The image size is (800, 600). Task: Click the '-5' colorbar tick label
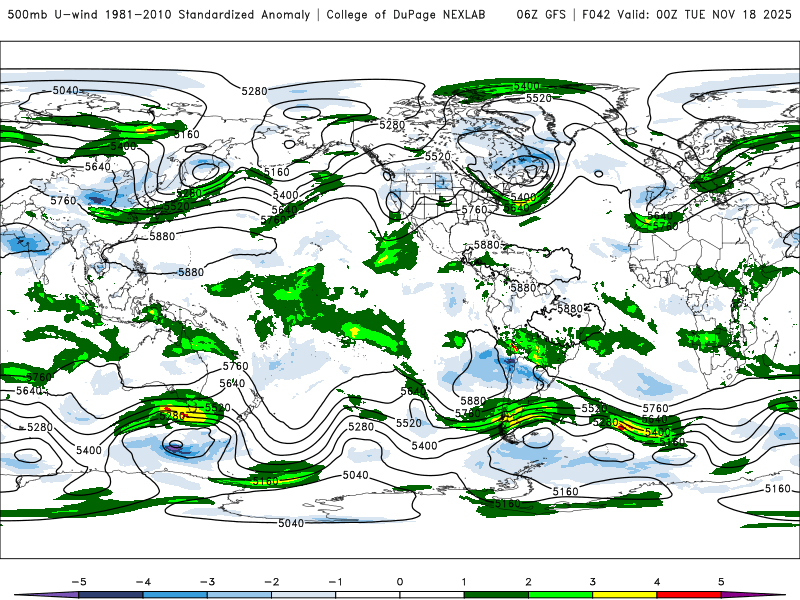[79, 582]
